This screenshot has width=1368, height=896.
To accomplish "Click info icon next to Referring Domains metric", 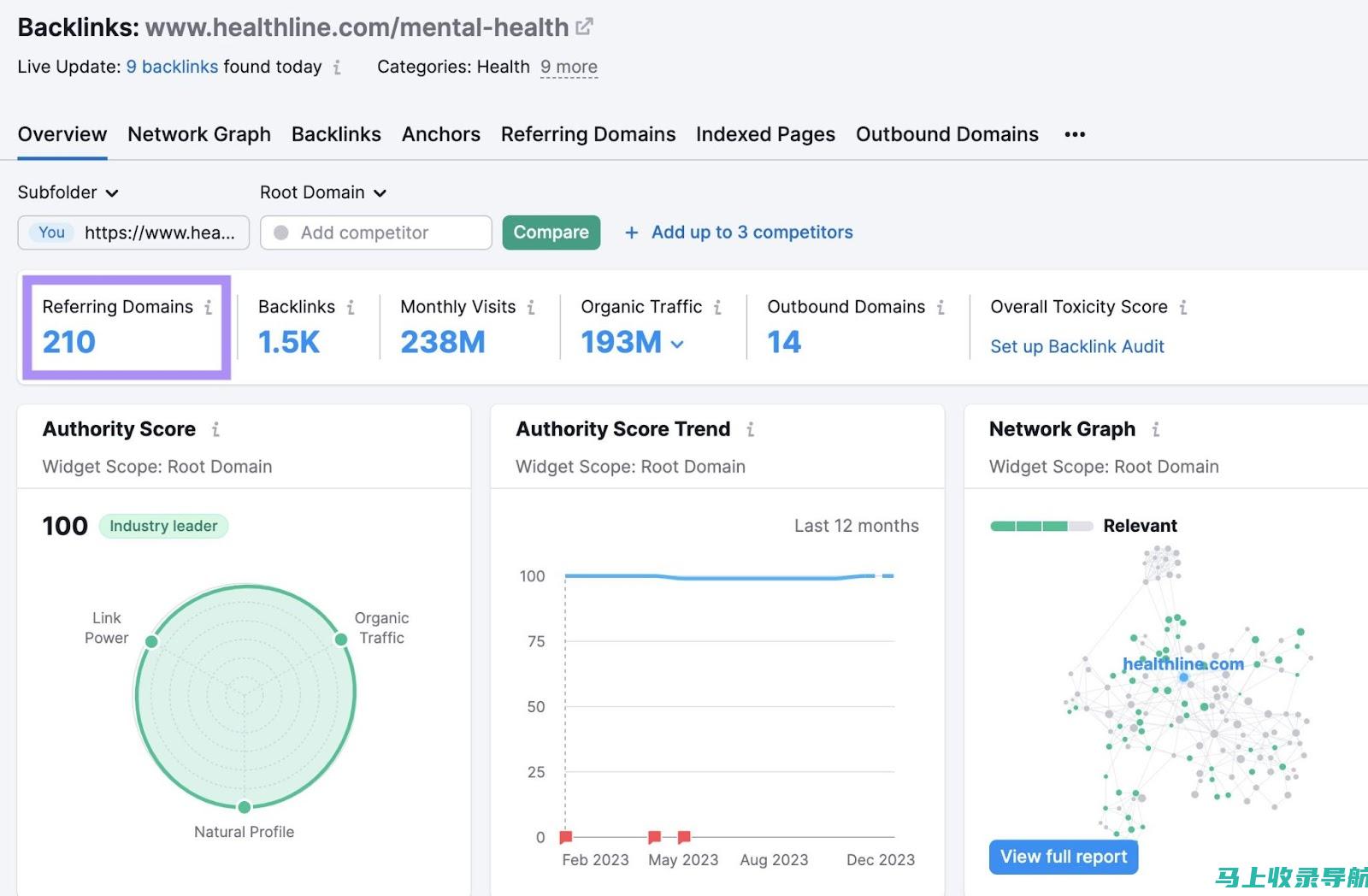I will [209, 307].
